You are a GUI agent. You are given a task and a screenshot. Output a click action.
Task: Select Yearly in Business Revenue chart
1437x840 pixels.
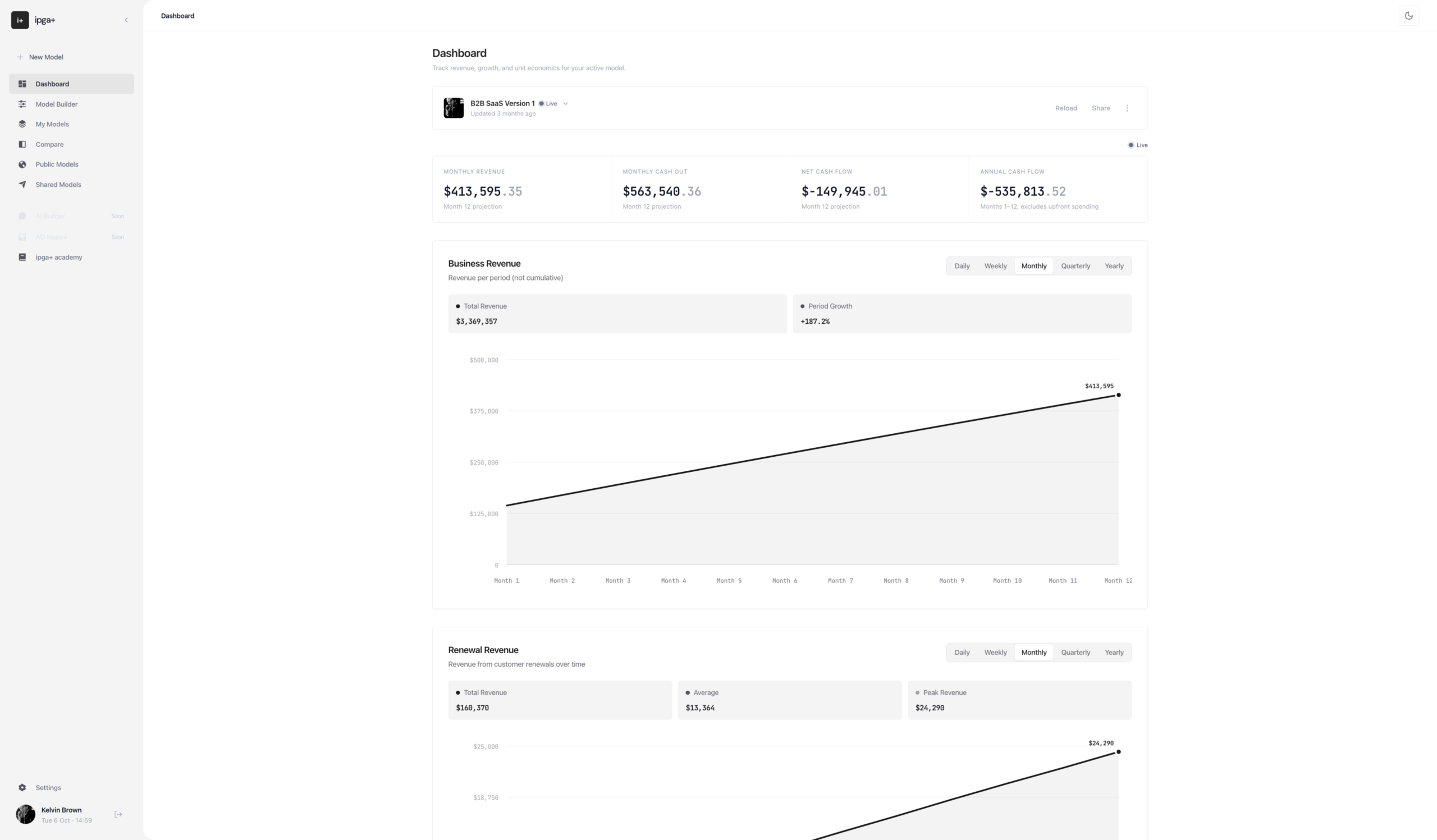[1114, 266]
